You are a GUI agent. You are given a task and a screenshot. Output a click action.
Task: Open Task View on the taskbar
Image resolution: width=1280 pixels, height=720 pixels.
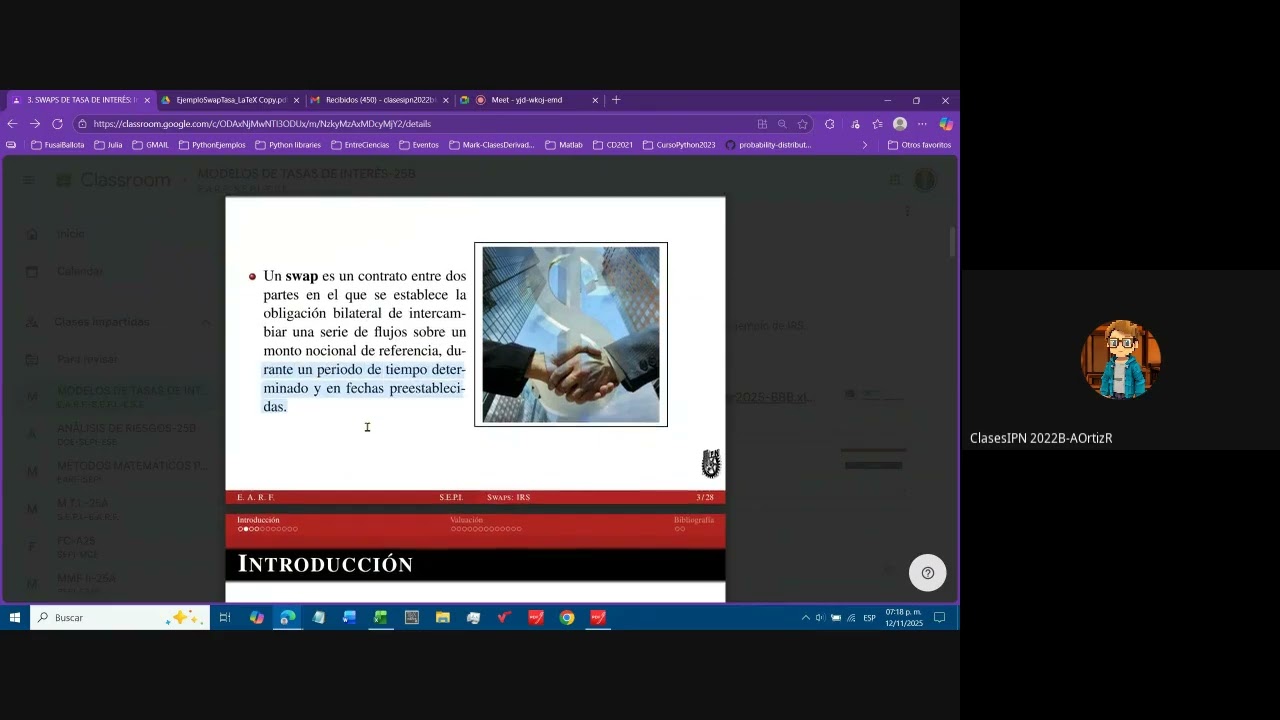pyautogui.click(x=225, y=618)
